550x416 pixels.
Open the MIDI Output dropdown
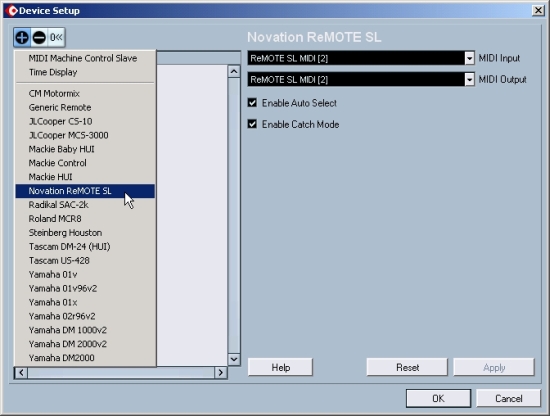coord(469,80)
